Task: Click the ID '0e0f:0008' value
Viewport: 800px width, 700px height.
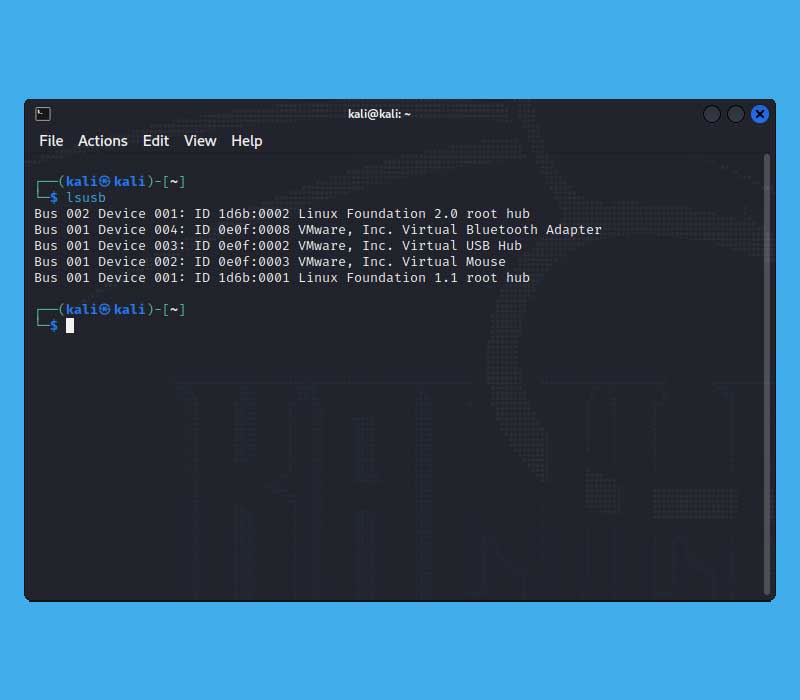Action: pyautogui.click(x=254, y=230)
